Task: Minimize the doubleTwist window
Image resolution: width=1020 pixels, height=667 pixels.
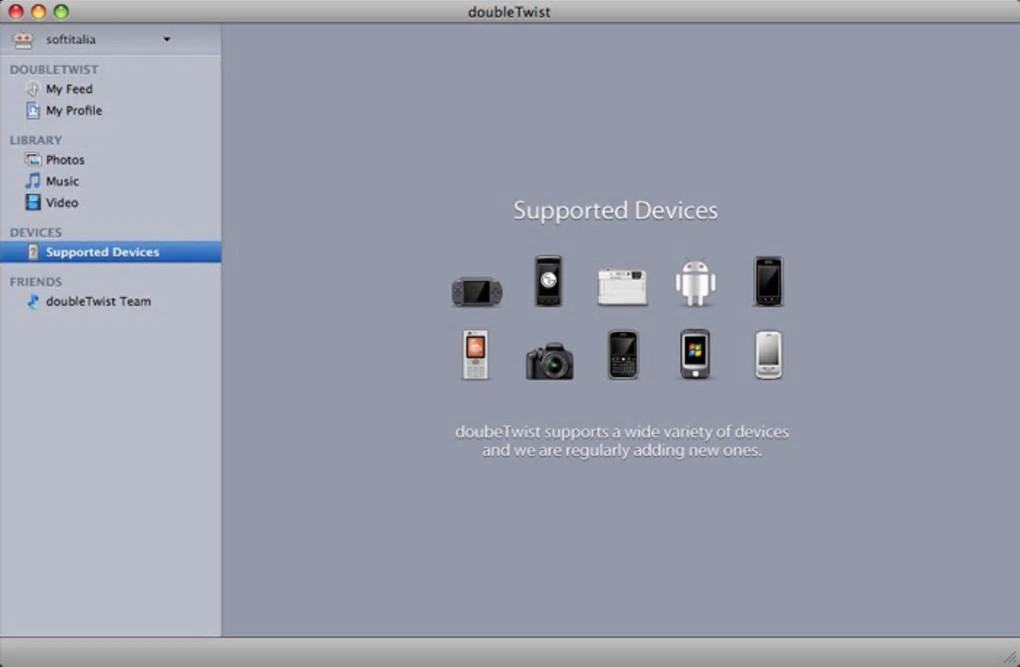Action: [x=38, y=11]
